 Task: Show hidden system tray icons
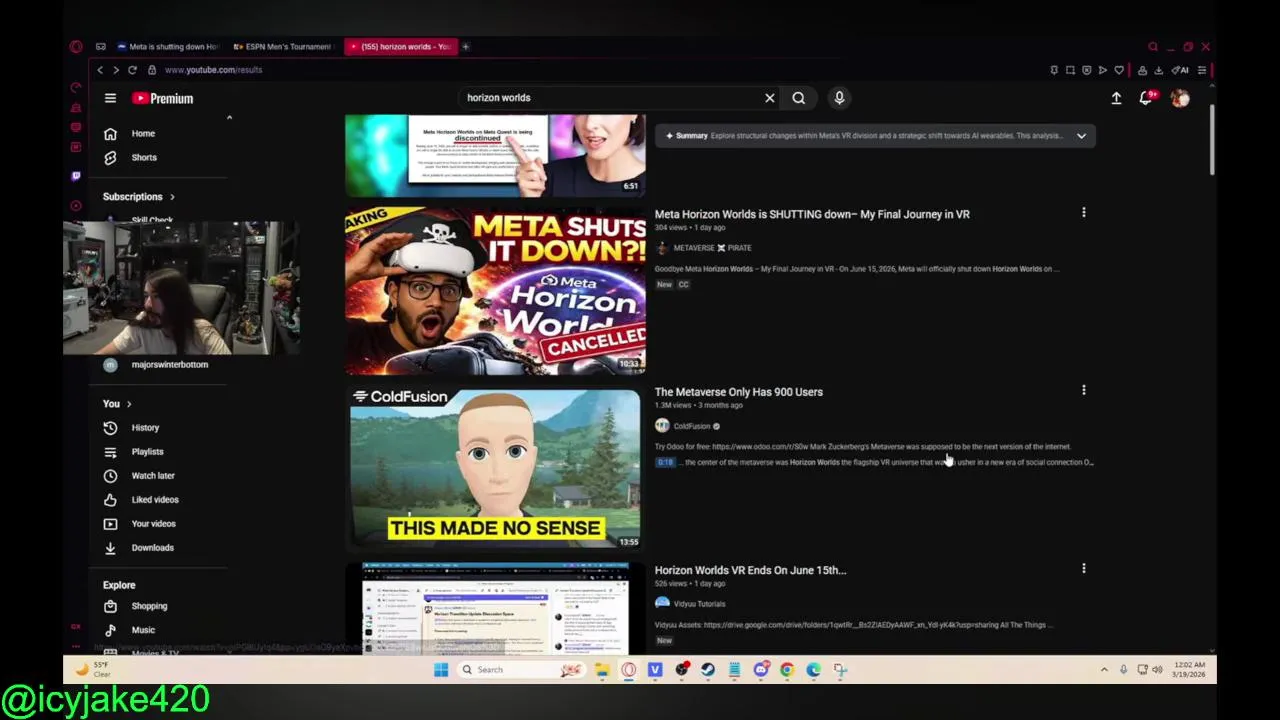(1104, 670)
